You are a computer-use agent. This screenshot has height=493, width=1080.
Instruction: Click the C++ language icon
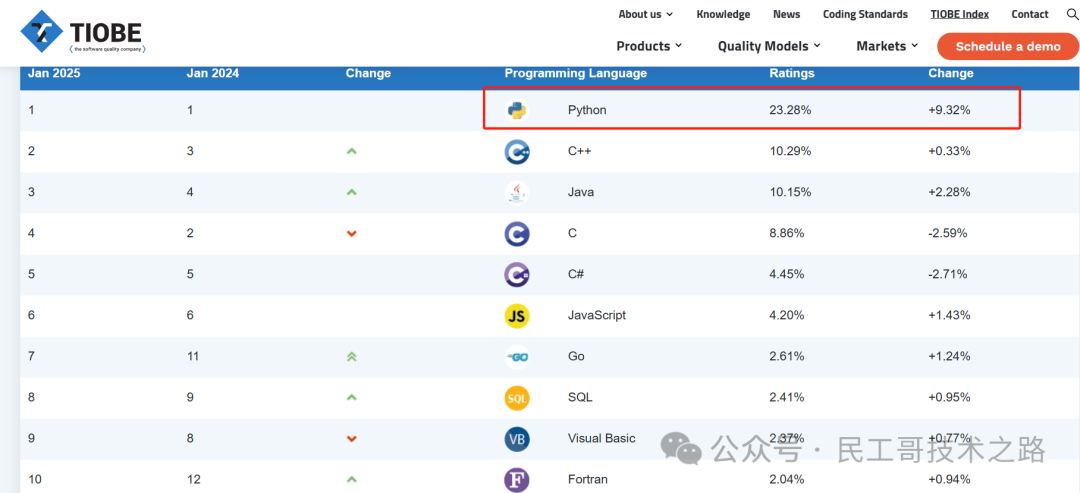point(517,151)
